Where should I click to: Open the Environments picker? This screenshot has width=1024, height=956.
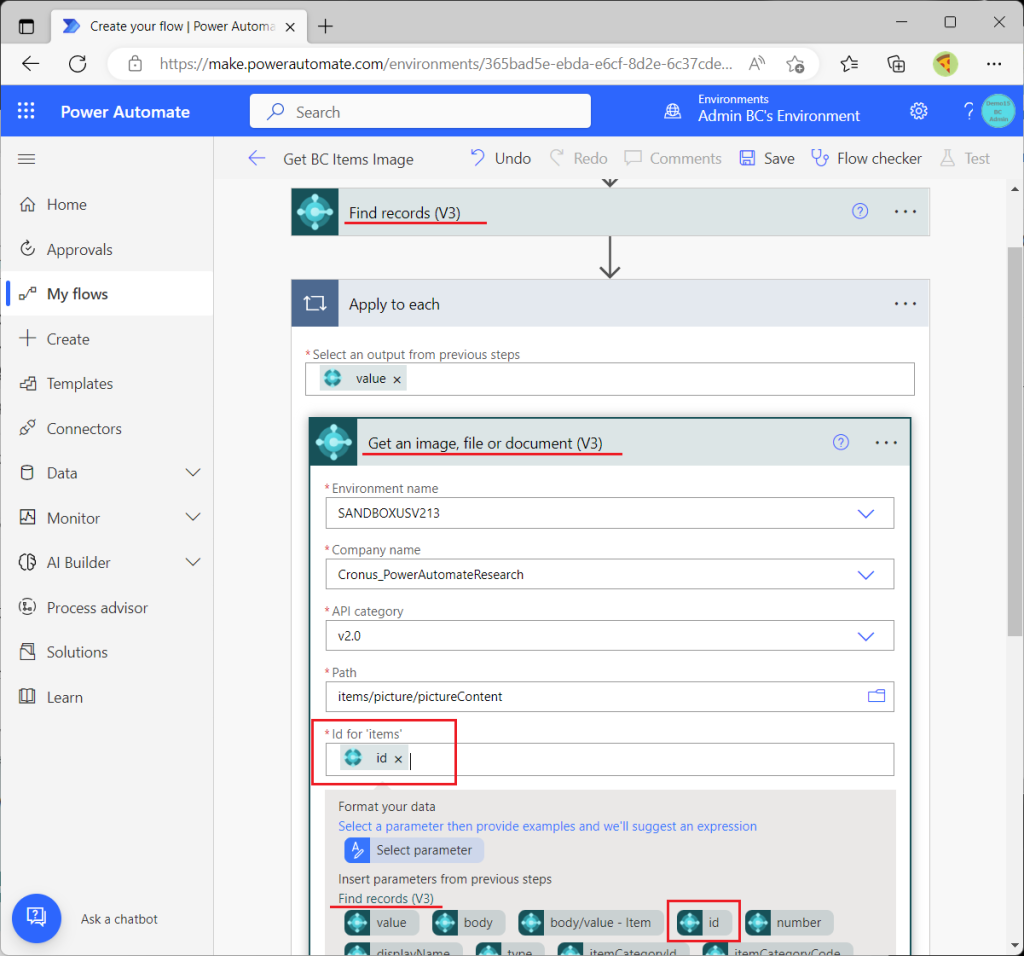(762, 109)
